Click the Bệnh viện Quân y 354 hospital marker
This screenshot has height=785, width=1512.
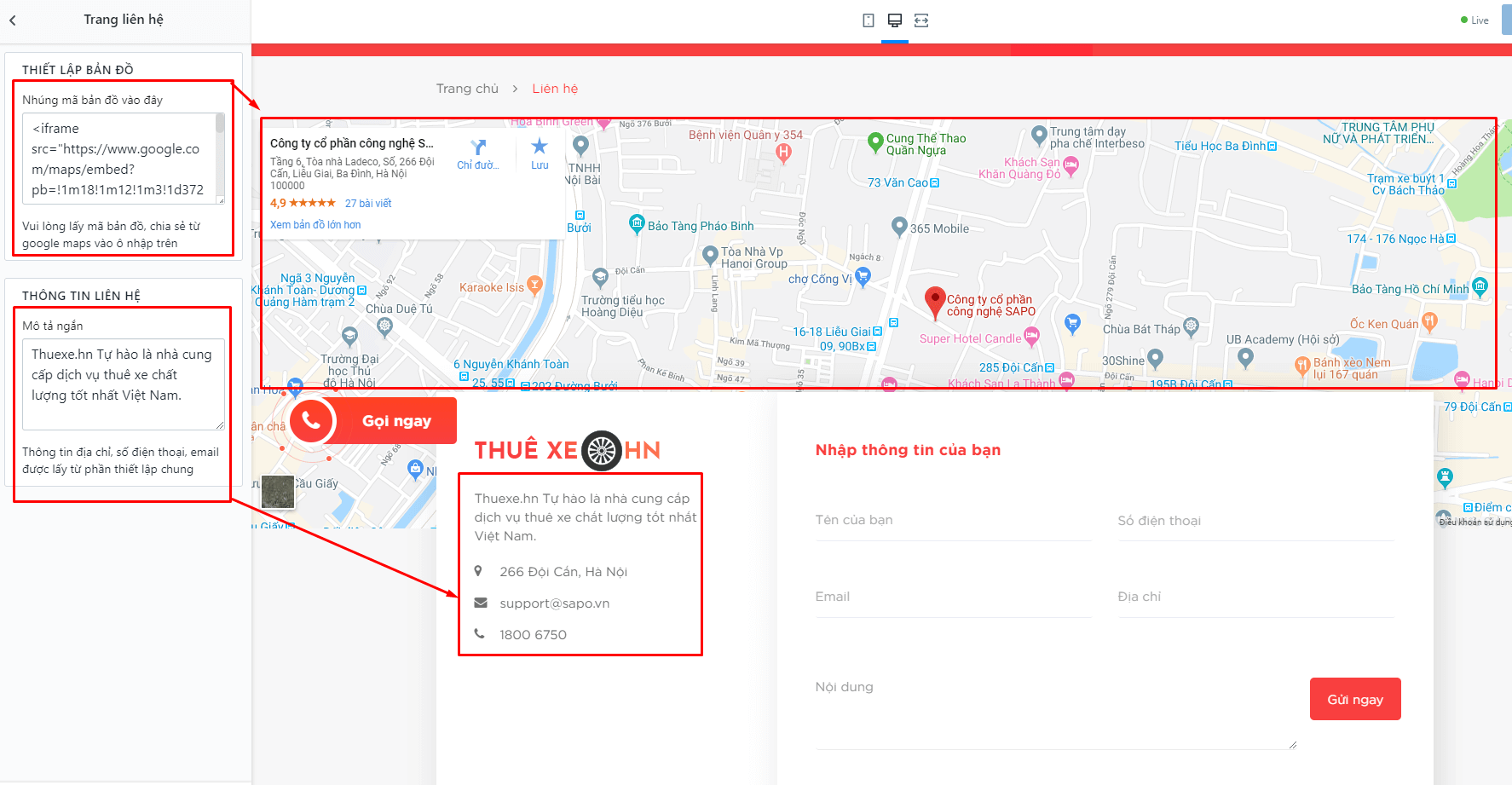(784, 153)
